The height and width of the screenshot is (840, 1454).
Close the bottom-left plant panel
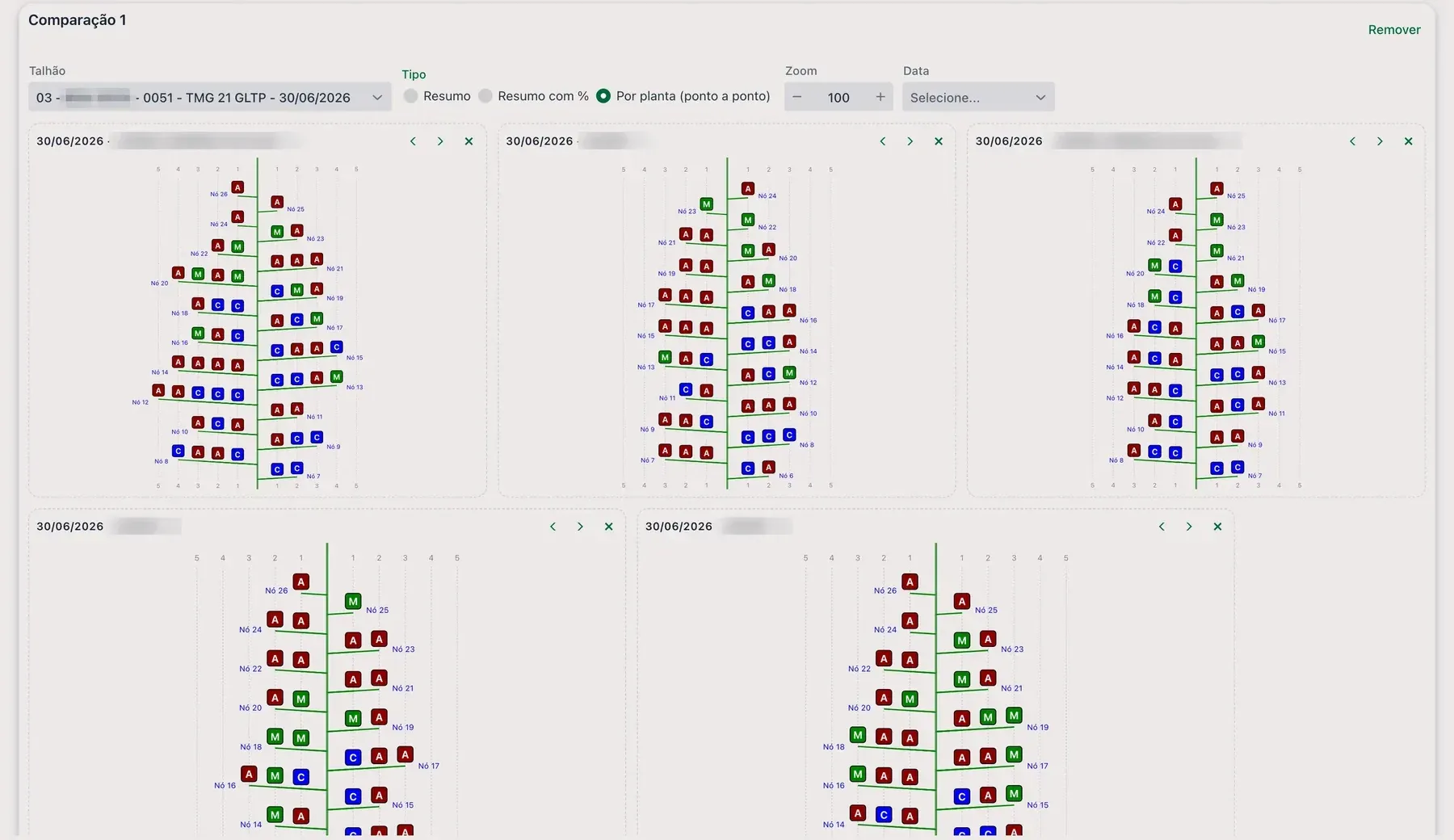pyautogui.click(x=609, y=527)
